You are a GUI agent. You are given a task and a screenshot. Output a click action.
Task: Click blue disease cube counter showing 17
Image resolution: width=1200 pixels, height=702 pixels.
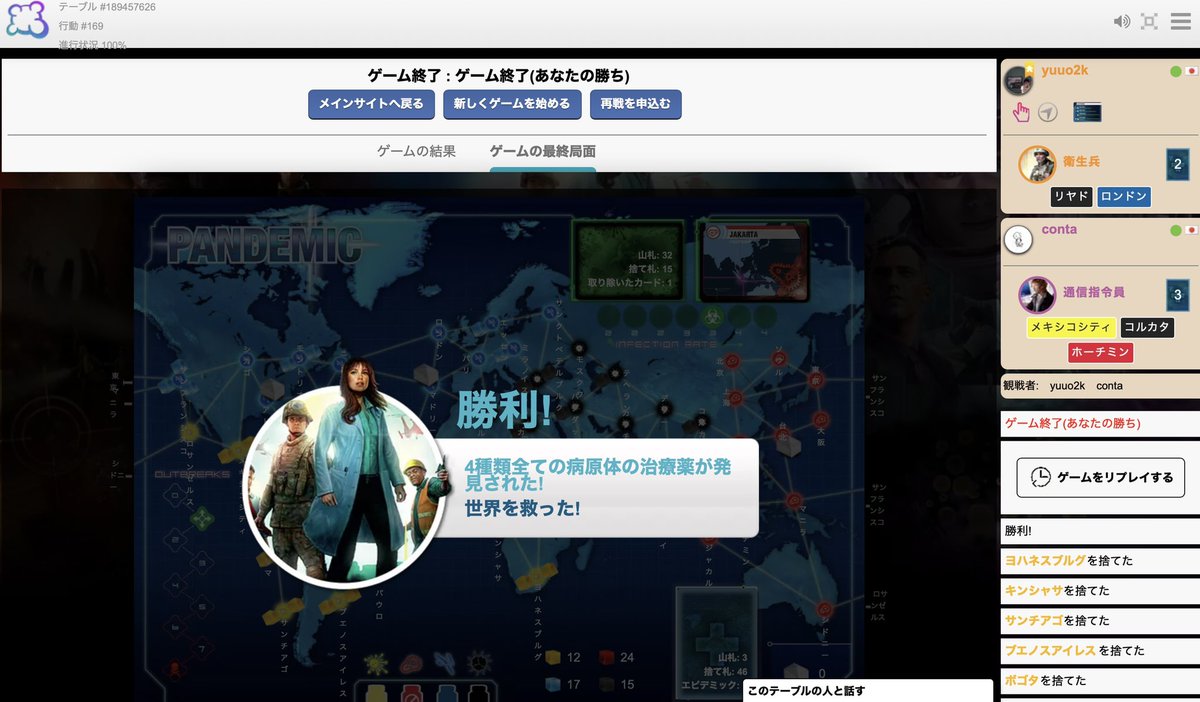tap(564, 685)
